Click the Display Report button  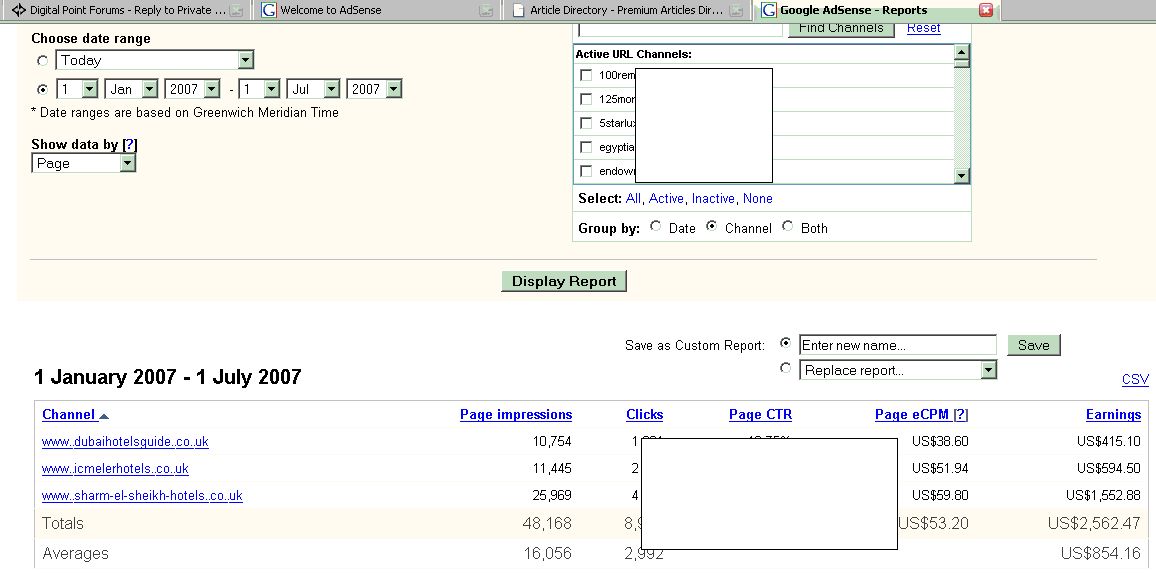coord(564,281)
